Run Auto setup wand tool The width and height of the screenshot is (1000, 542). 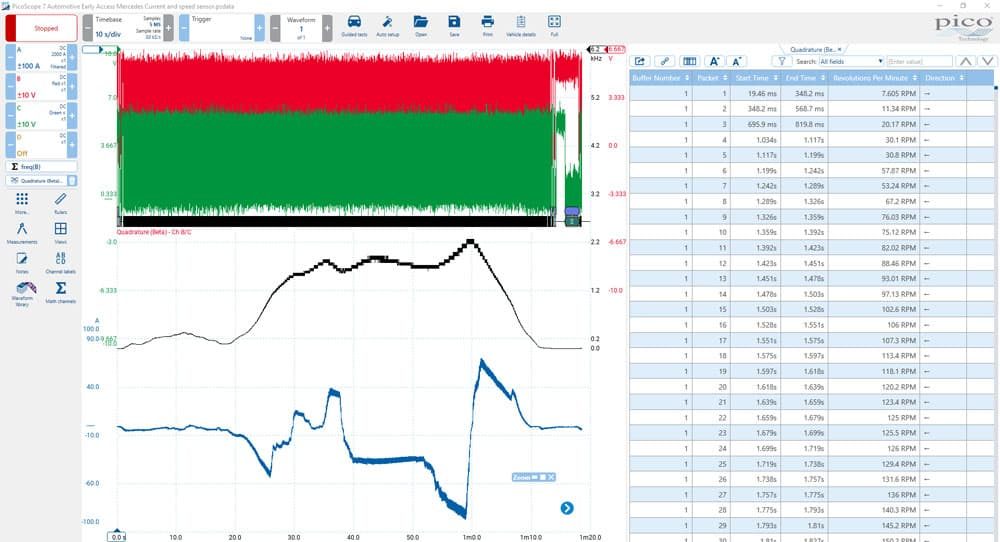pyautogui.click(x=387, y=26)
